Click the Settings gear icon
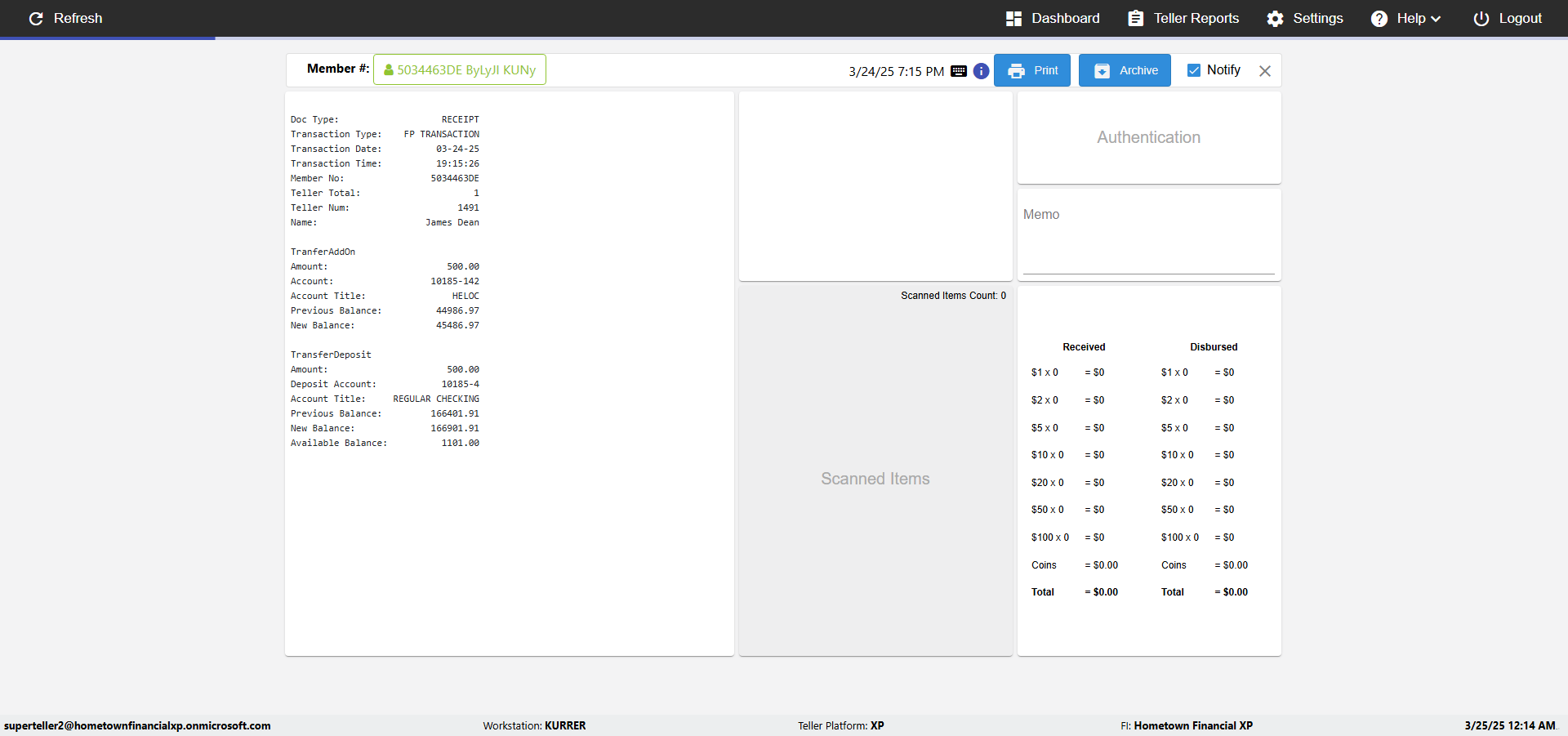 (x=1275, y=18)
